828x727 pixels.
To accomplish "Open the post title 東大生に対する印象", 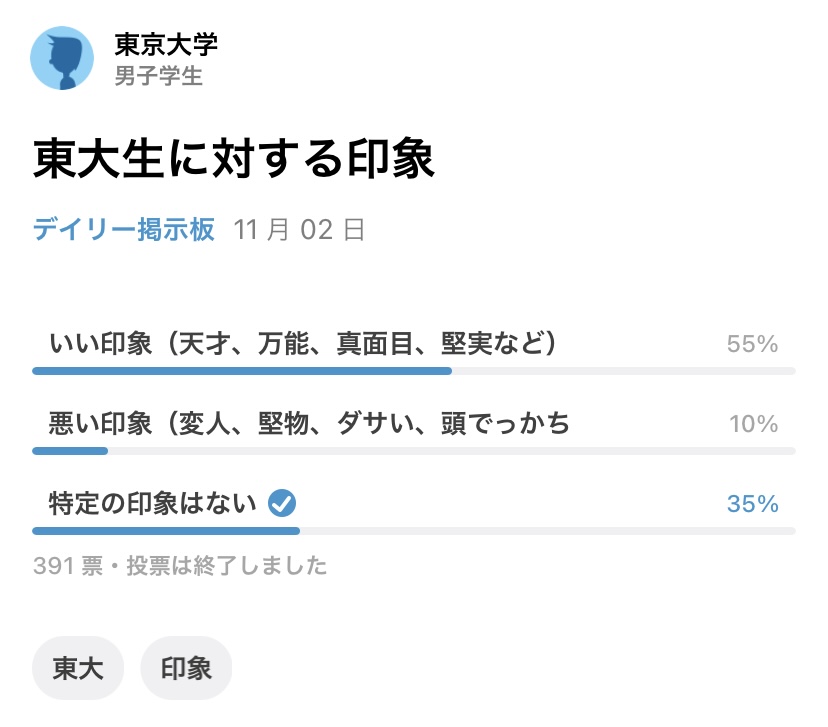I will click(234, 160).
